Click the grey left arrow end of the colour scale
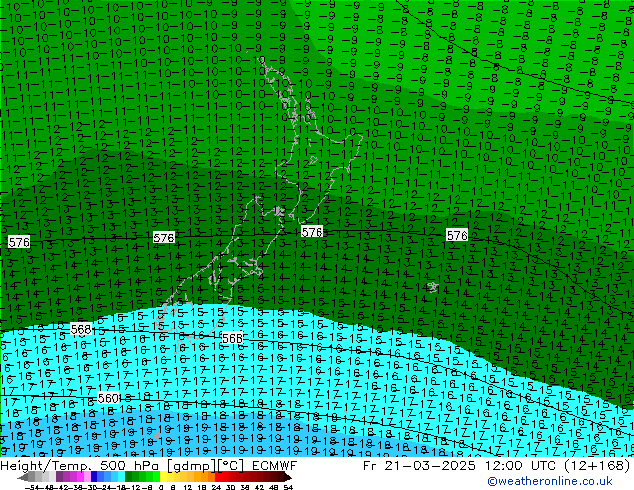The height and width of the screenshot is (490, 634). click(22, 477)
